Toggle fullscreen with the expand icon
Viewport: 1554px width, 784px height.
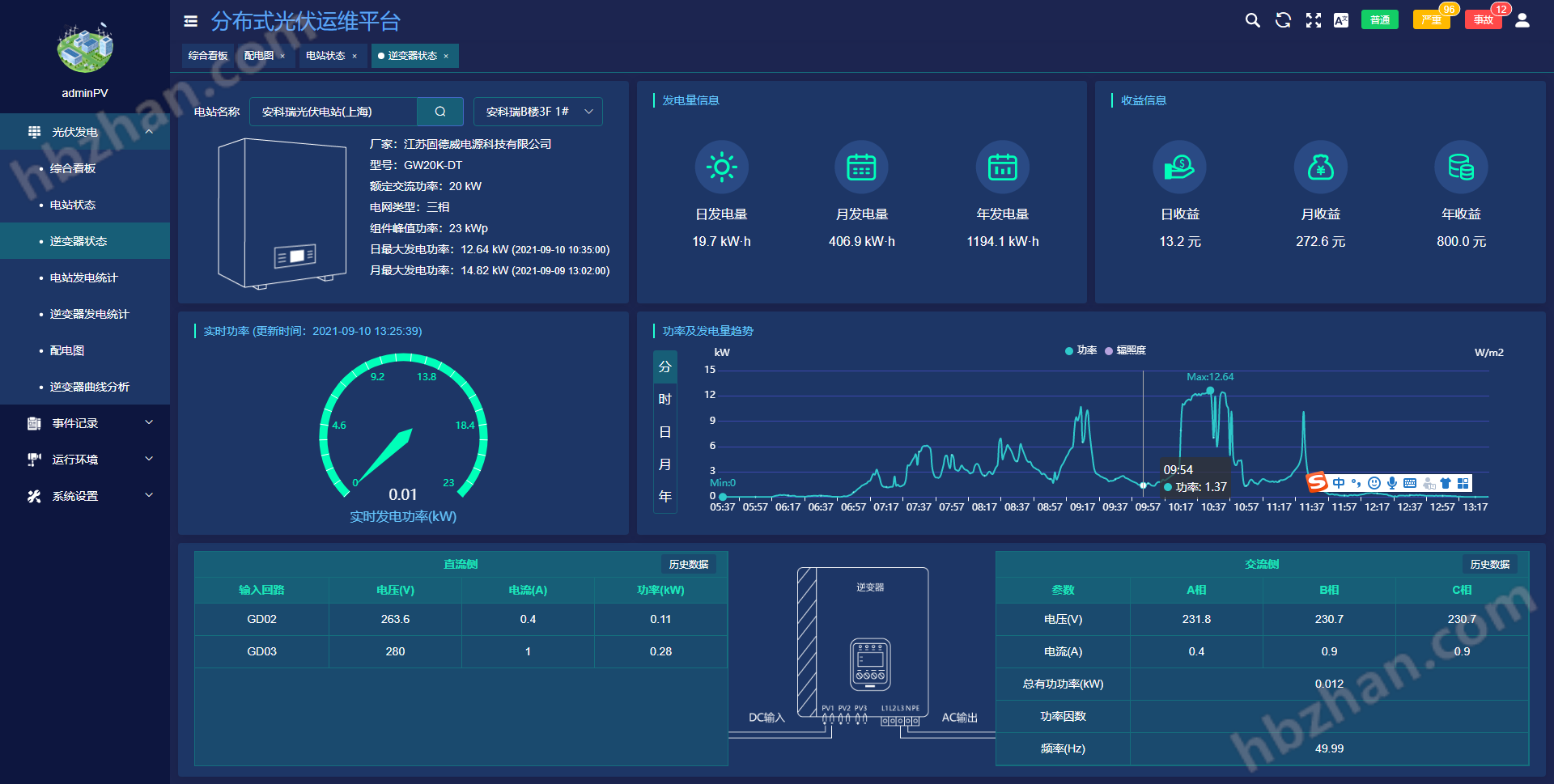(x=1313, y=20)
